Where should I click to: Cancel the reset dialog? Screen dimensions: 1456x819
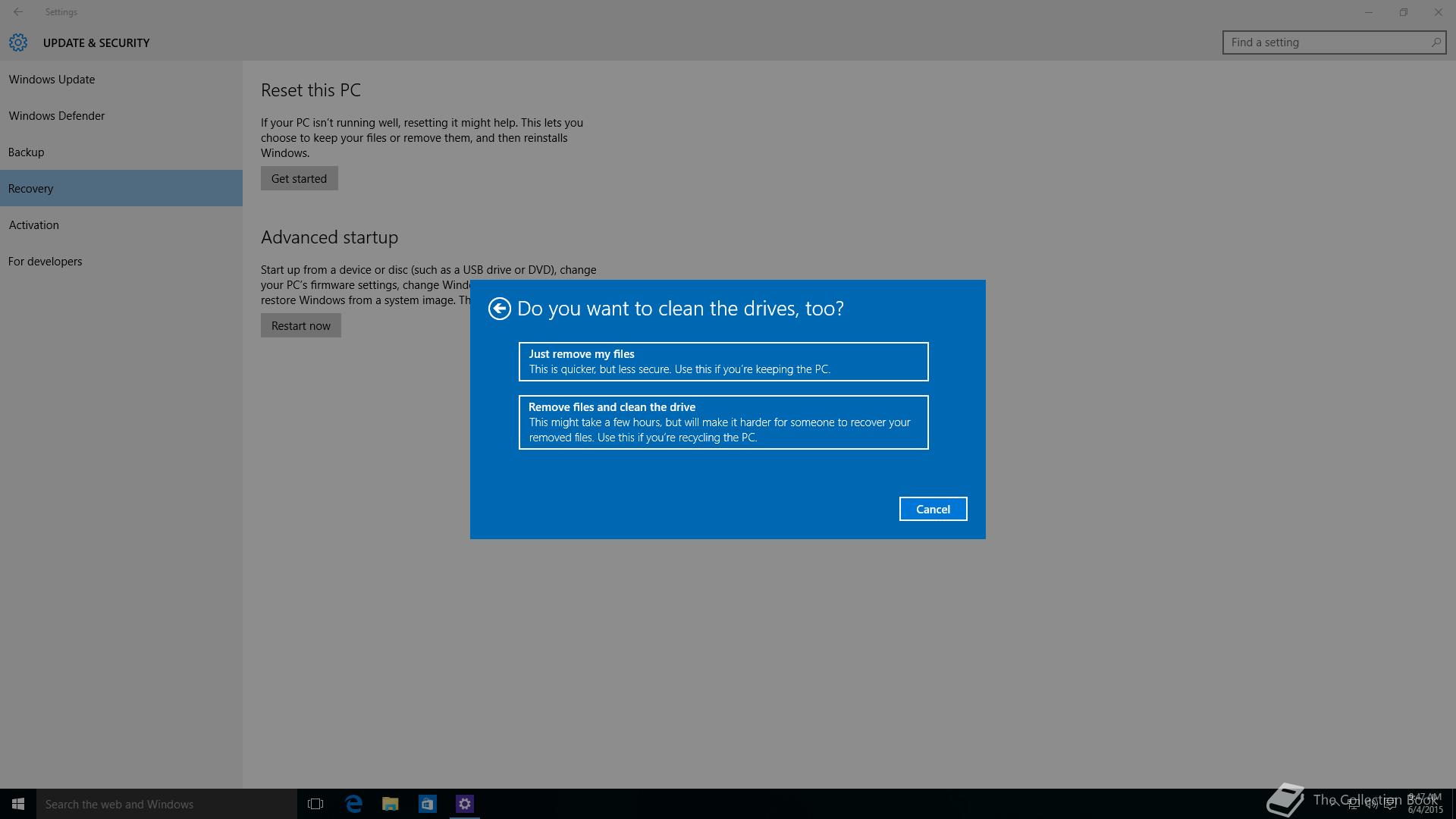tap(933, 509)
